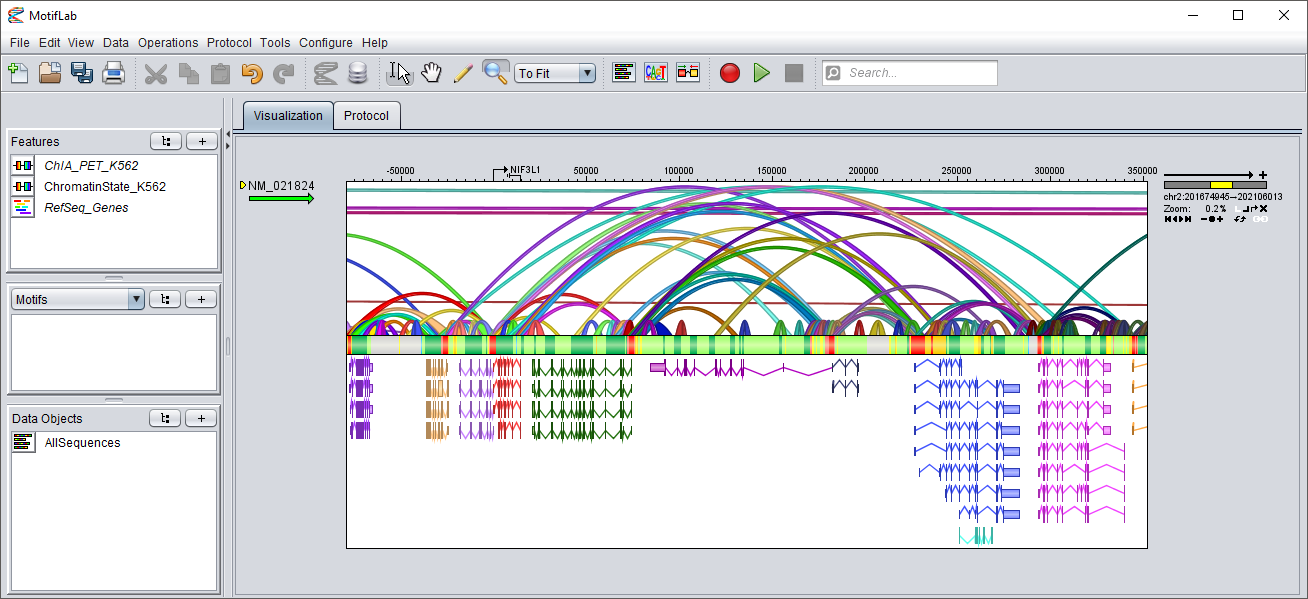The image size is (1308, 599).
Task: Click the Database icon in the toolbar
Action: pos(357,73)
